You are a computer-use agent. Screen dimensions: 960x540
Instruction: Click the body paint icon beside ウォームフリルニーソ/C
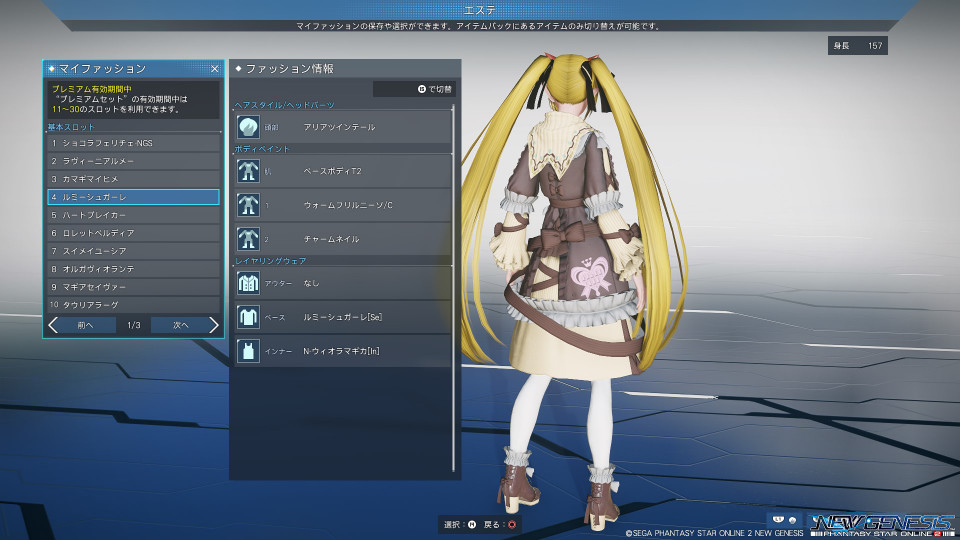[248, 205]
